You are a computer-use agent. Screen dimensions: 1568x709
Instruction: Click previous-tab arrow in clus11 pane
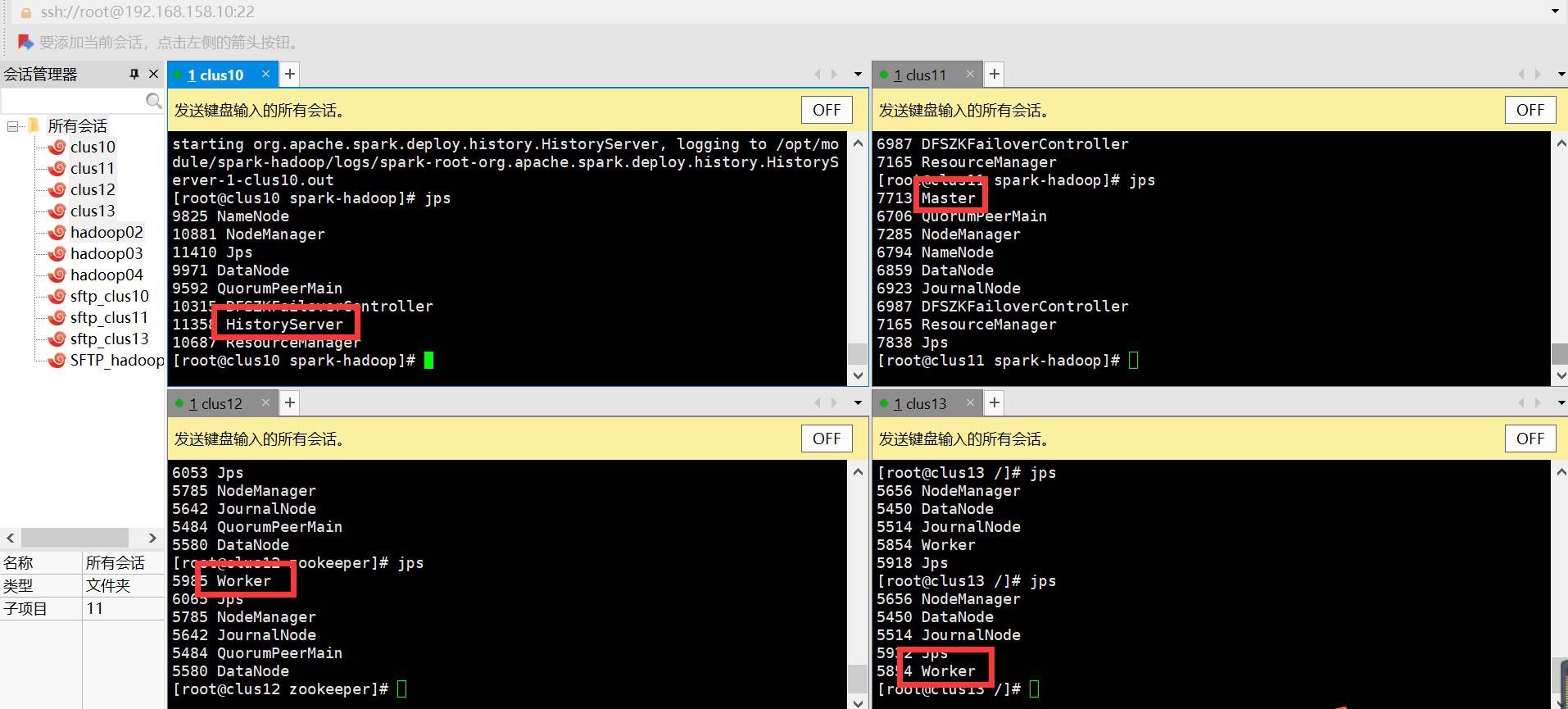(1521, 75)
